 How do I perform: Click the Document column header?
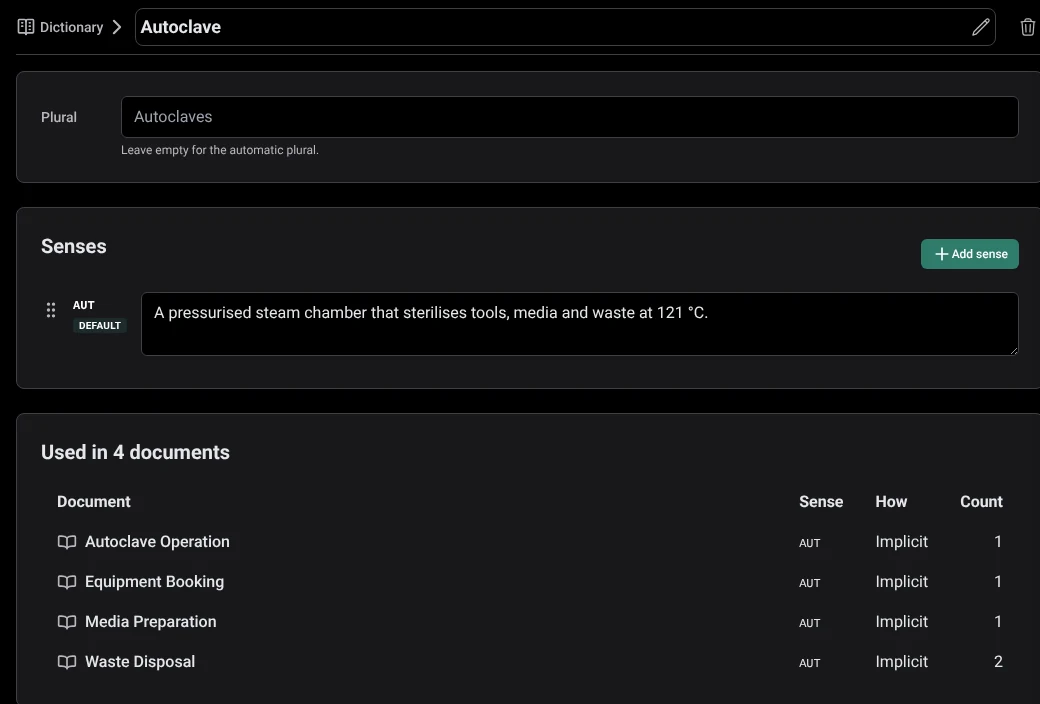tap(94, 502)
